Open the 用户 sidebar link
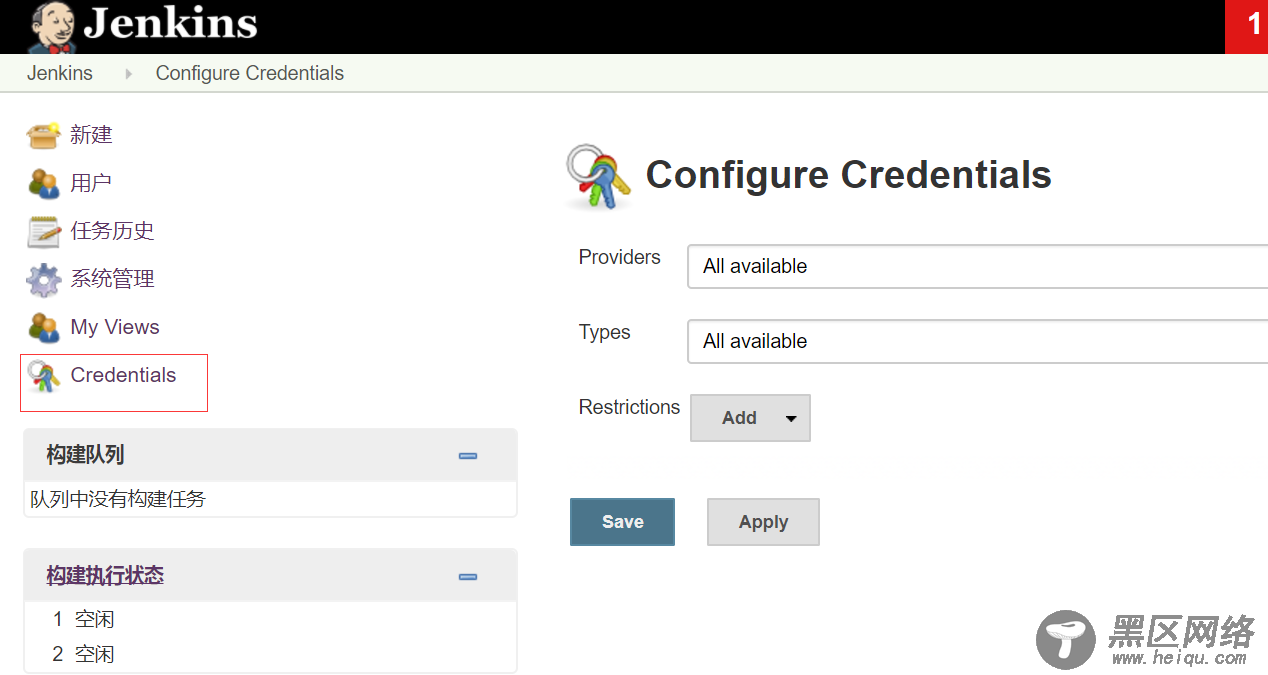Screen dimensions: 1268x675 [91, 183]
